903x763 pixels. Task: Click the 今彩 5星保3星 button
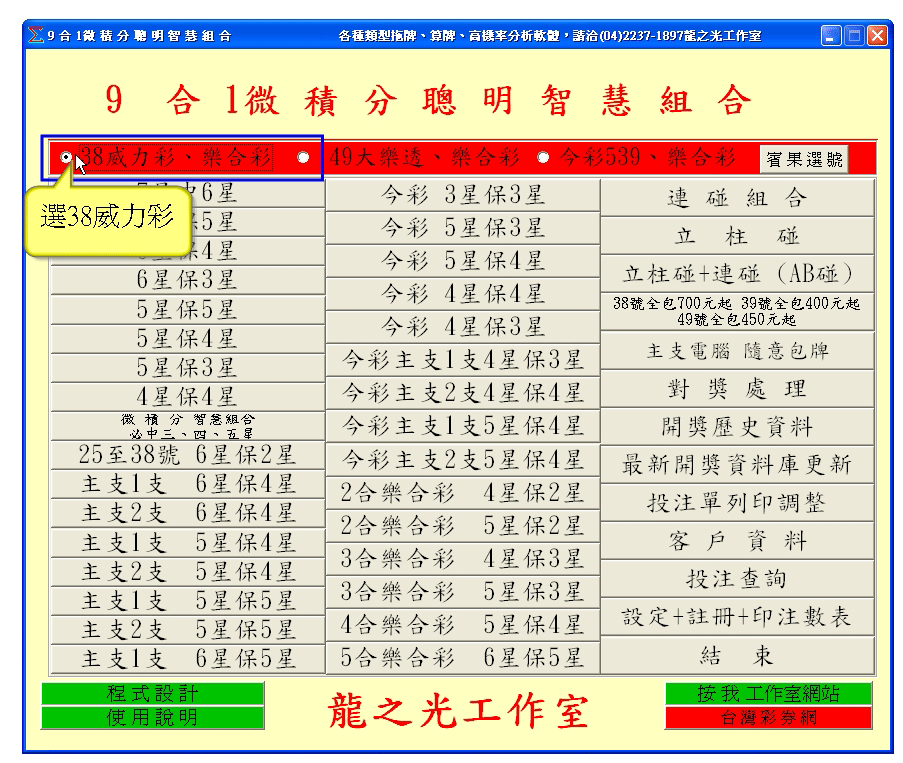[462, 228]
